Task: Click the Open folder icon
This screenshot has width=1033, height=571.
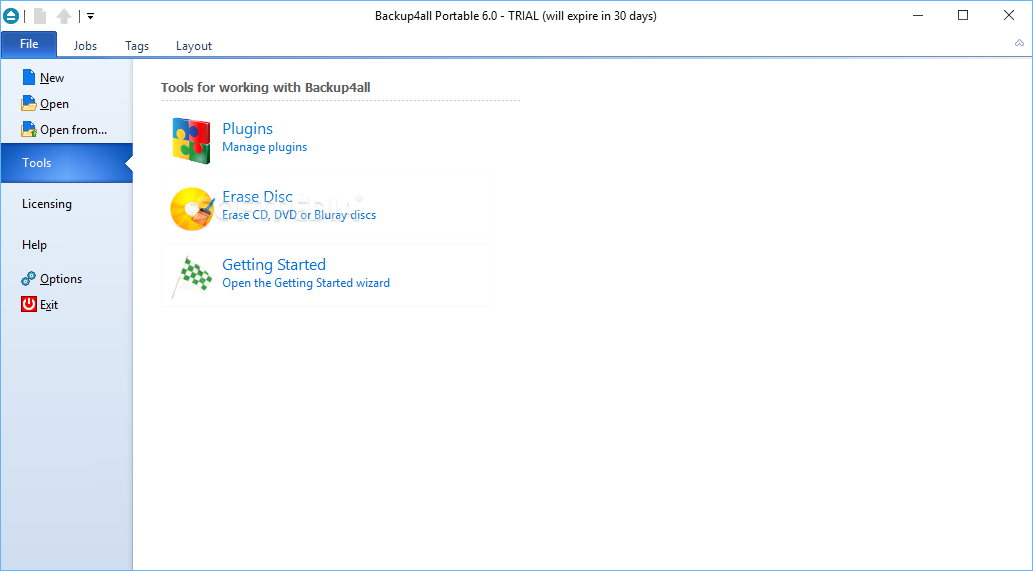Action: click(x=28, y=103)
